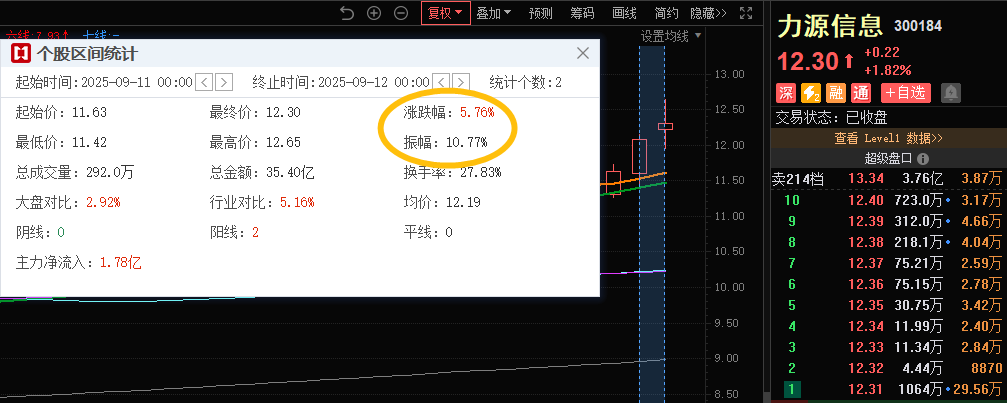This screenshot has width=1007, height=403.
Task: Click the latest candlestick near 12.30
Action: pyautogui.click(x=665, y=126)
